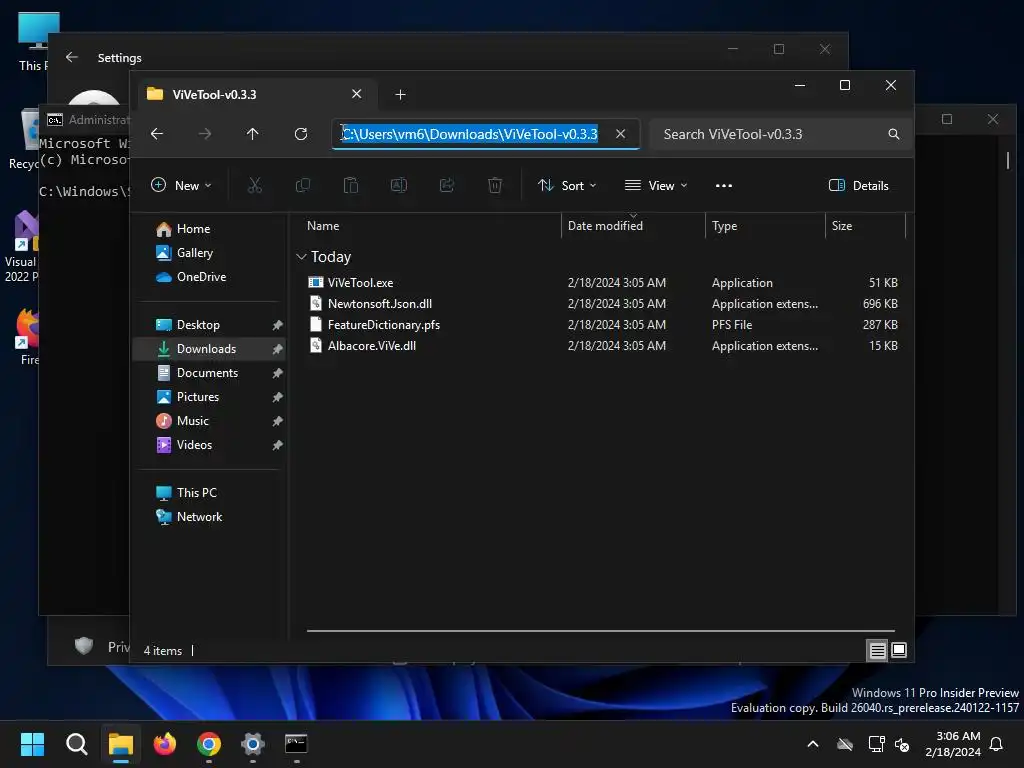
Task: Select FeatureDictionary.pfs file
Action: [x=383, y=325]
